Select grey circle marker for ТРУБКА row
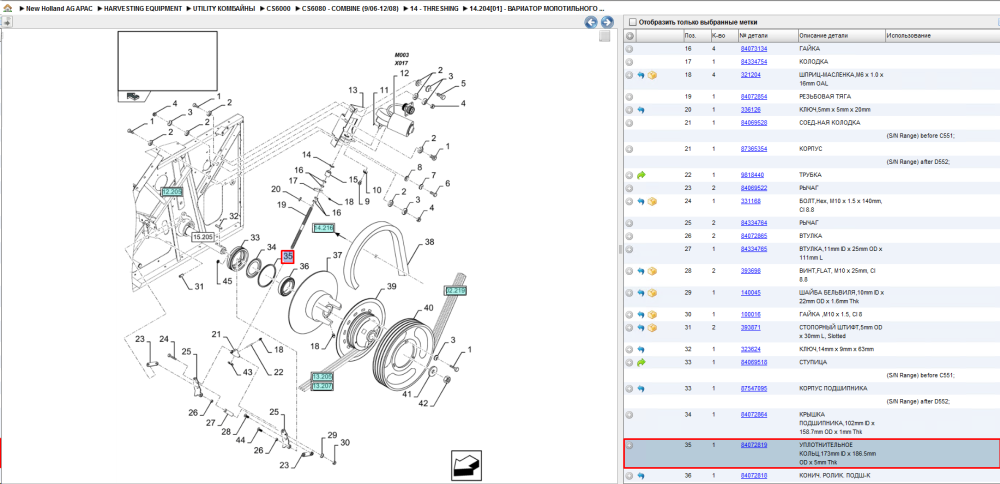This screenshot has width=1000, height=484. (629, 175)
